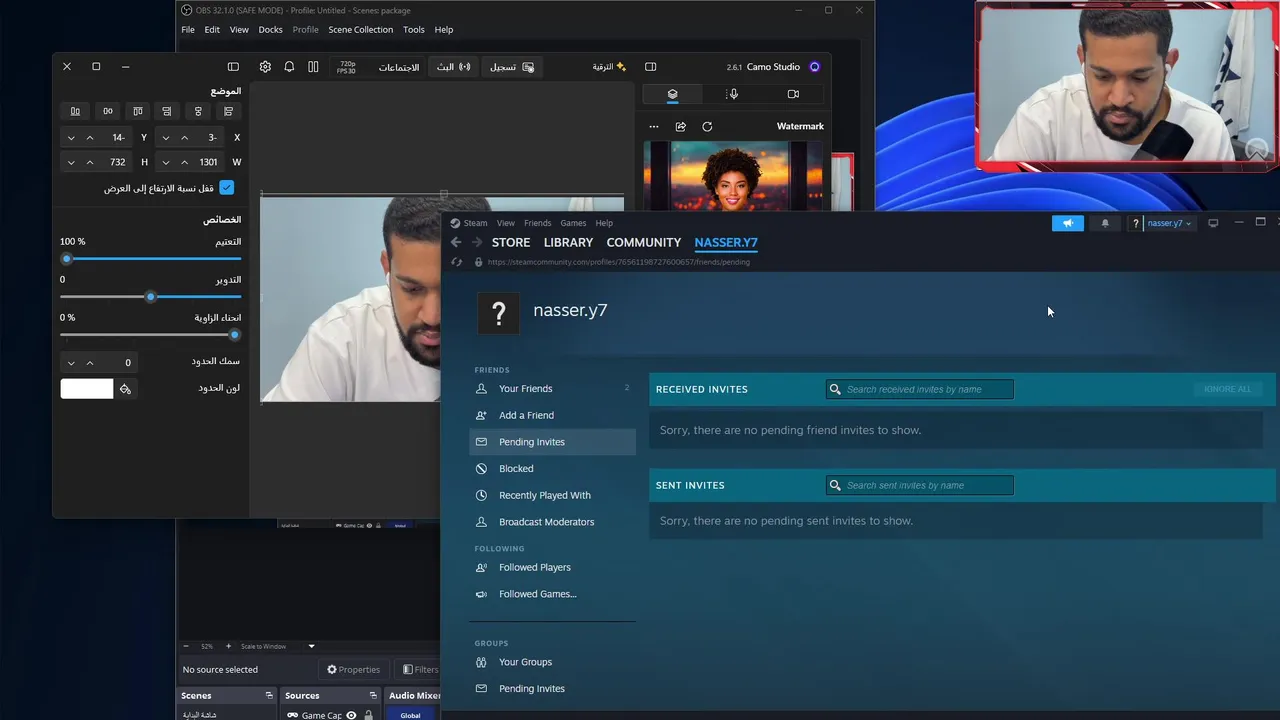Open the الاجتماعات meetings button
This screenshot has width=1280, height=720.
[398, 67]
